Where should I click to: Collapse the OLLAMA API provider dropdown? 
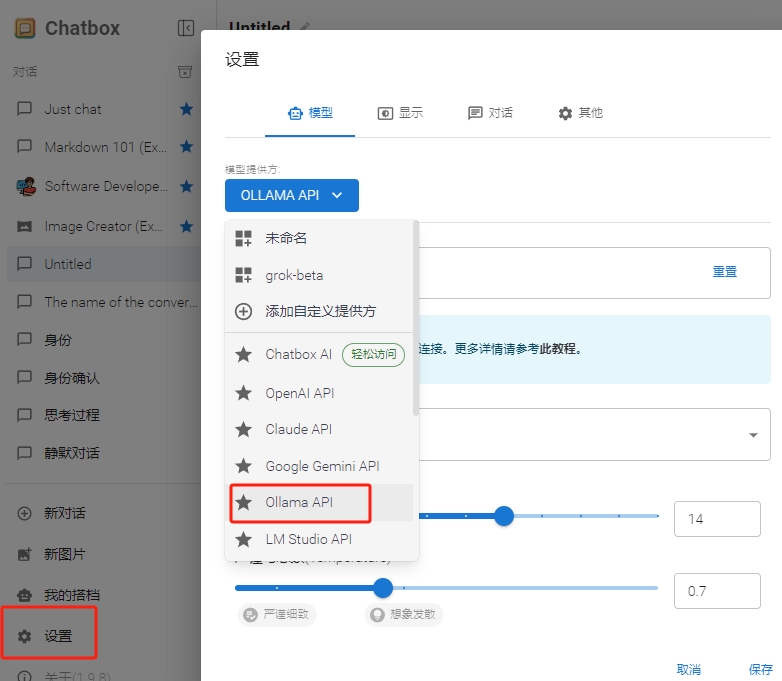click(292, 195)
